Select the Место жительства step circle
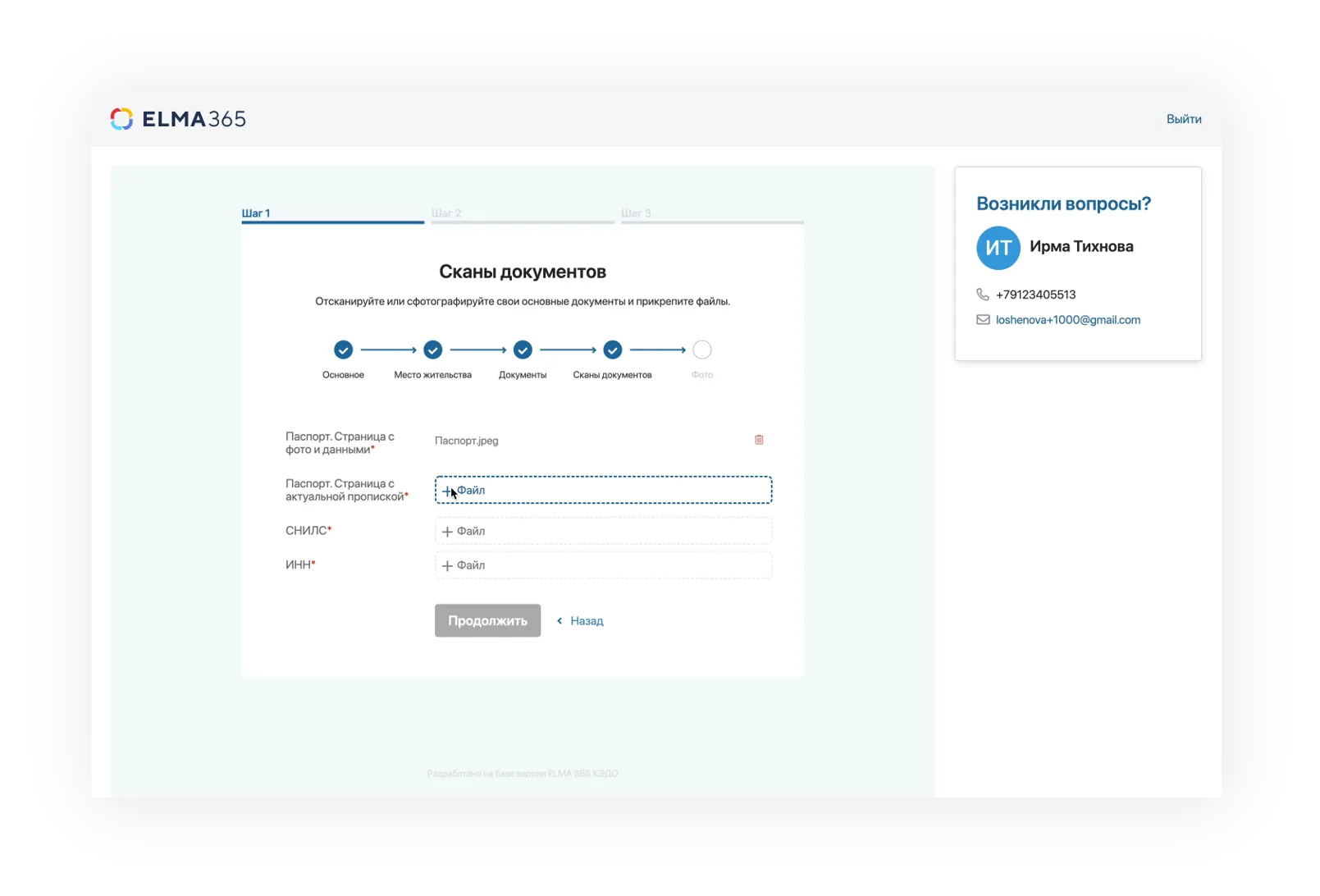Image resolution: width=1320 pixels, height=896 pixels. pyautogui.click(x=433, y=350)
